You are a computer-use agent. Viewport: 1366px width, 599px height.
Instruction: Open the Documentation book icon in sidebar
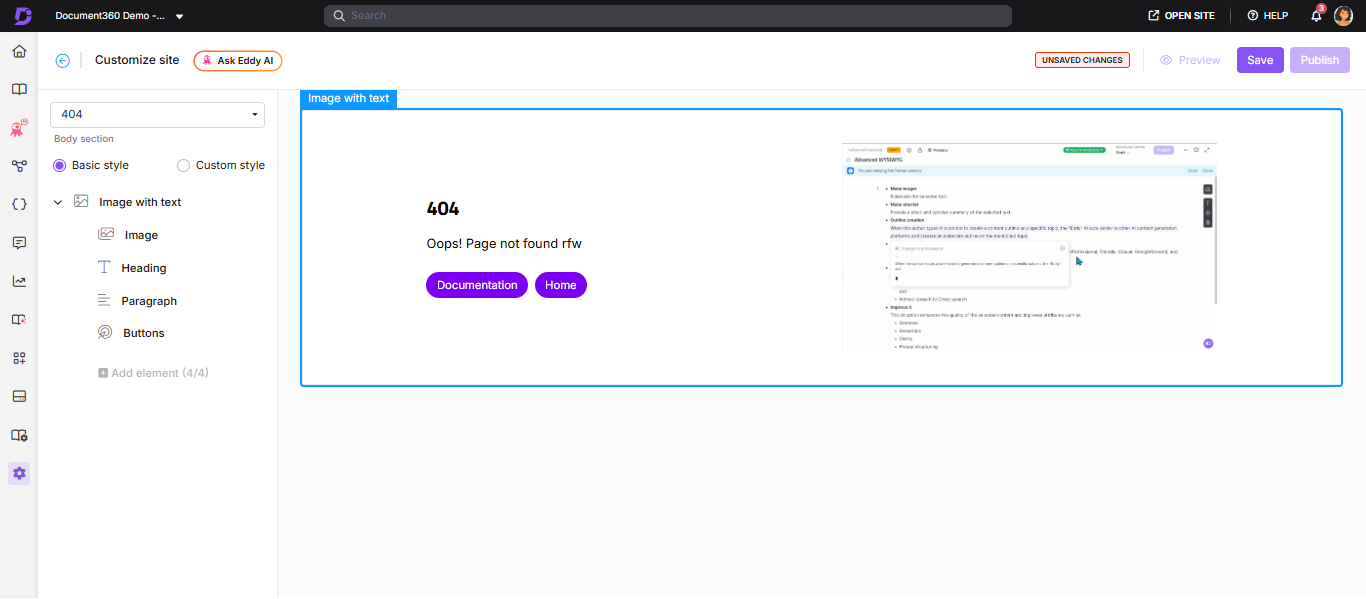click(x=19, y=89)
